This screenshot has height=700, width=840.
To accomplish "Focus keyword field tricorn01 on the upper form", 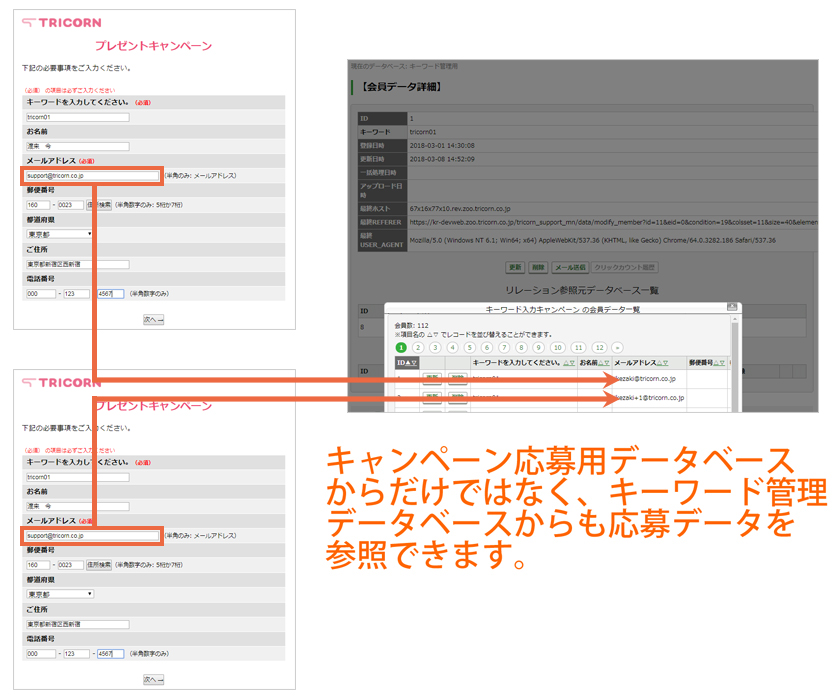I will pyautogui.click(x=78, y=117).
